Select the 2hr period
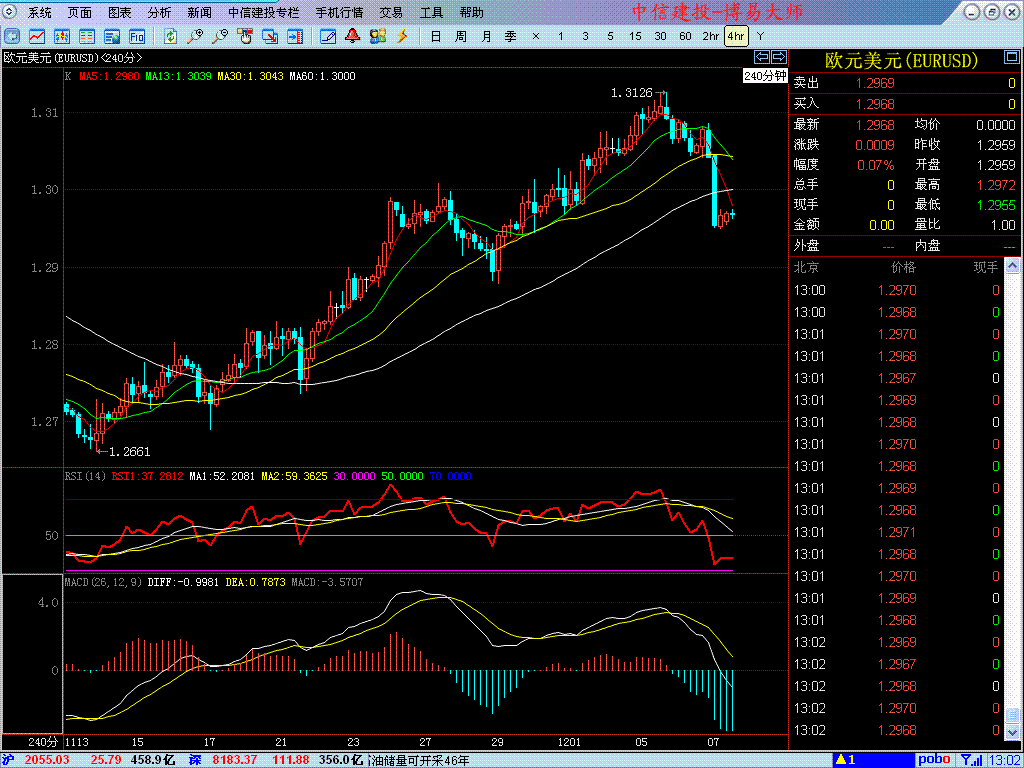Viewport: 1024px width, 768px height. click(x=711, y=36)
